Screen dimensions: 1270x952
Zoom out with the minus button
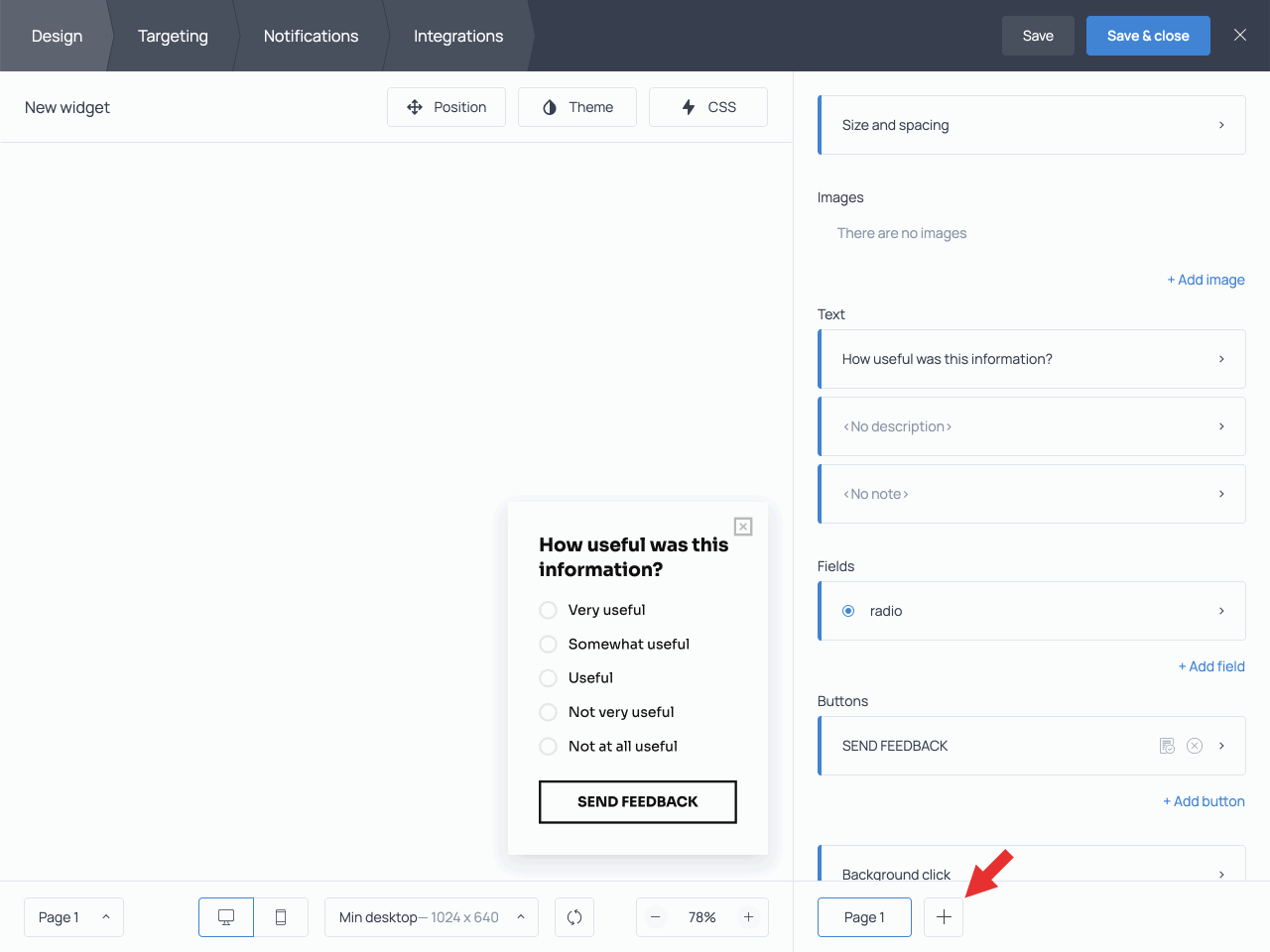(x=655, y=917)
